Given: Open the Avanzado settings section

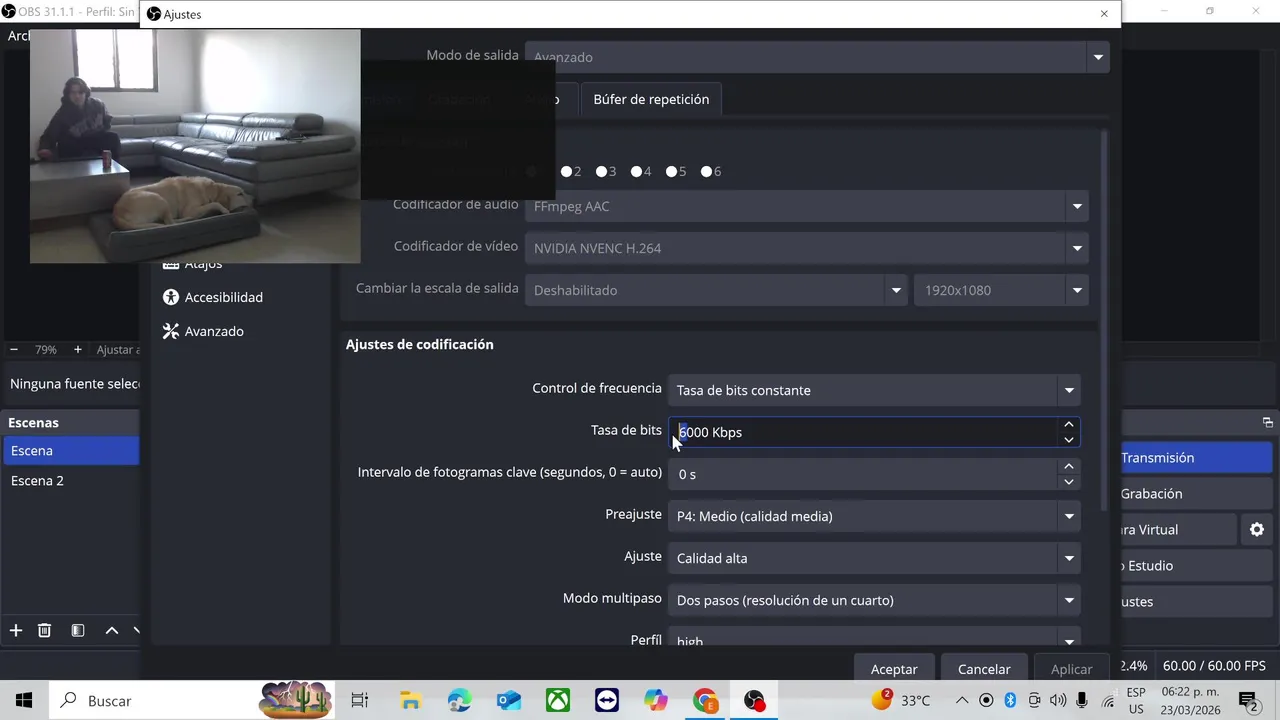Looking at the screenshot, I should coord(202,331).
